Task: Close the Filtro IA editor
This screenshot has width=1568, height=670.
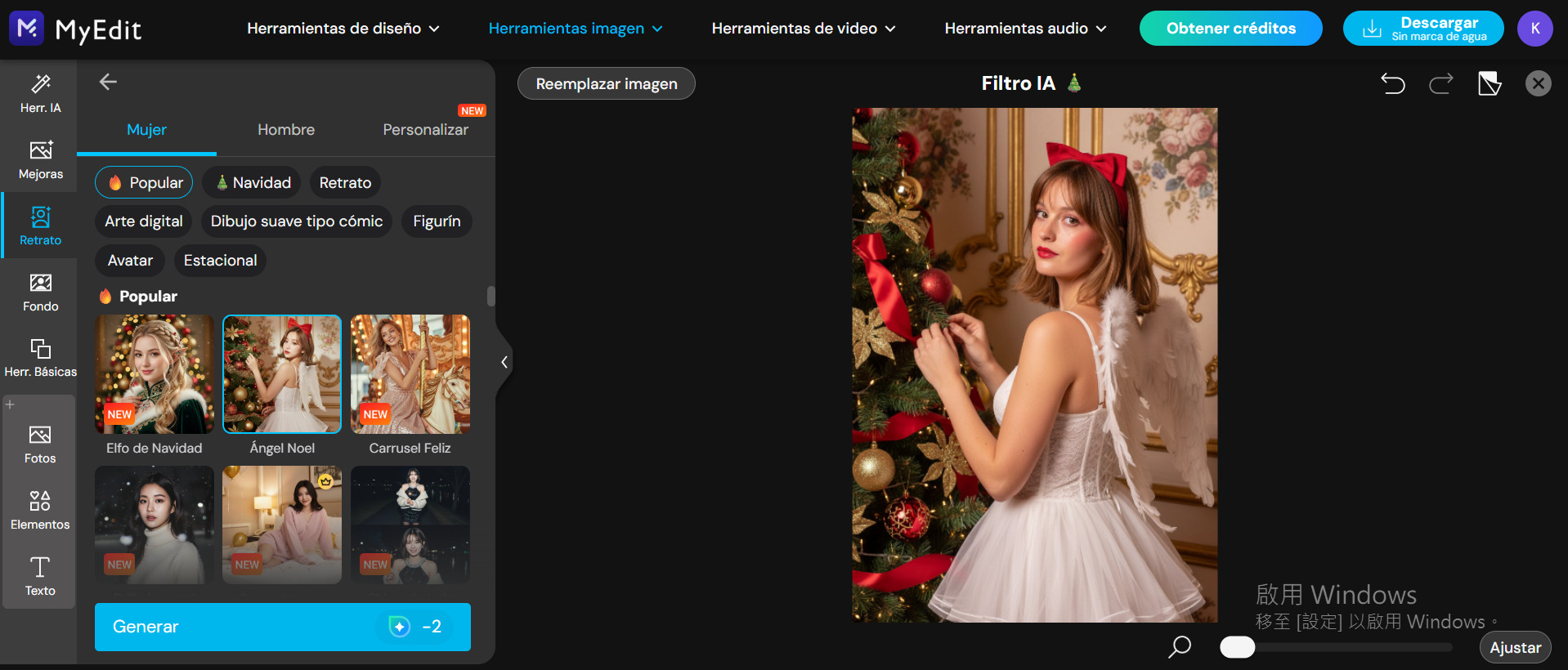Action: (x=1538, y=83)
